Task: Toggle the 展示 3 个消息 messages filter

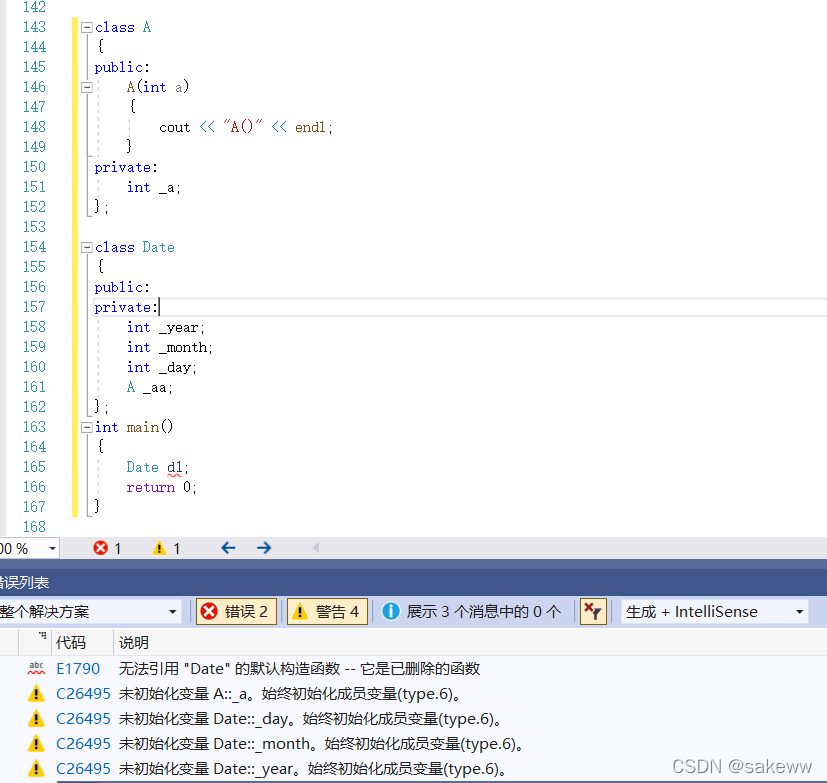Action: pyautogui.click(x=473, y=612)
